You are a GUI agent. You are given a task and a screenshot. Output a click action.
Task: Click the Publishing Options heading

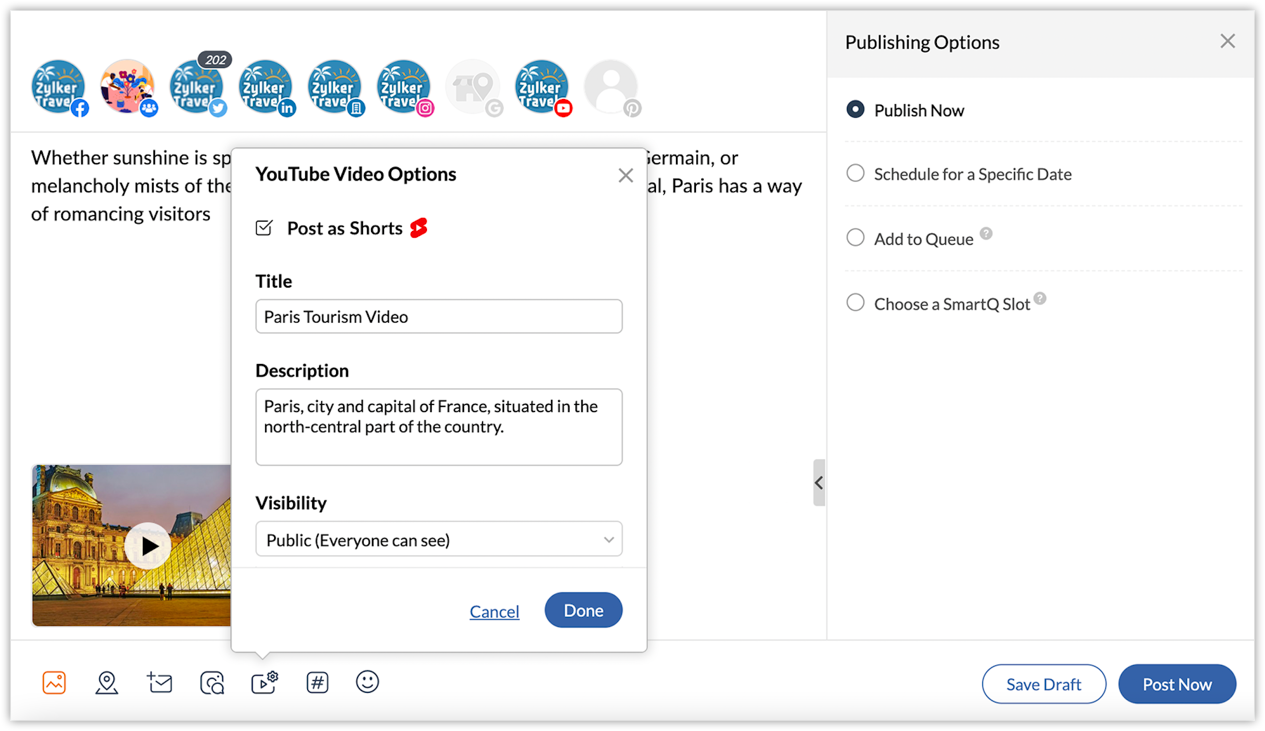[x=922, y=42]
